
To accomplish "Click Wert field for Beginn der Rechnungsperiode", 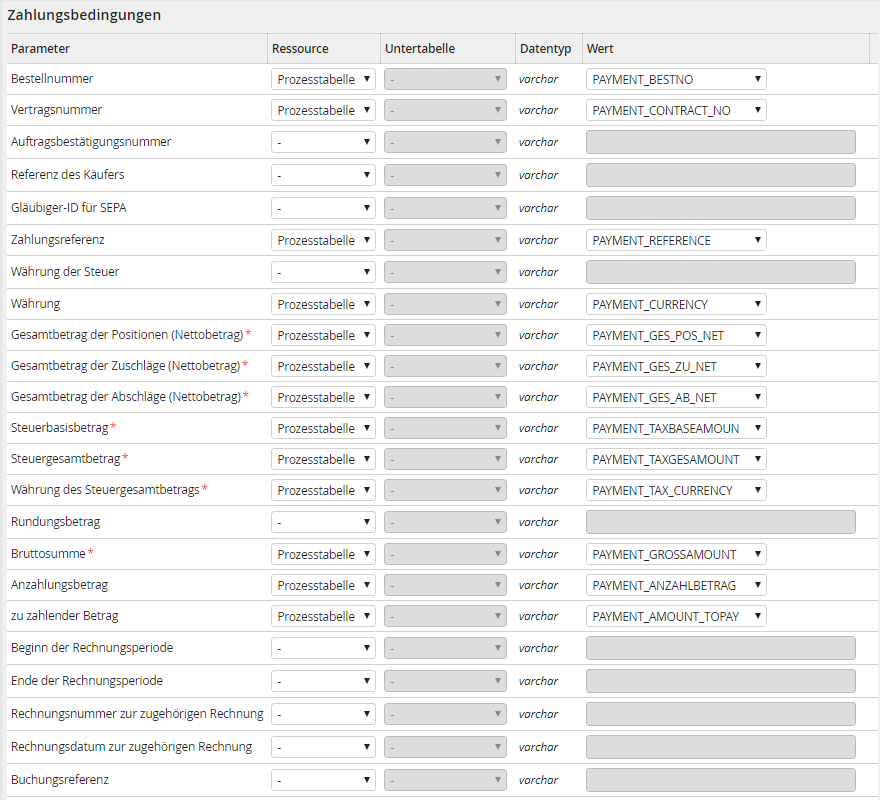I will click(720, 648).
